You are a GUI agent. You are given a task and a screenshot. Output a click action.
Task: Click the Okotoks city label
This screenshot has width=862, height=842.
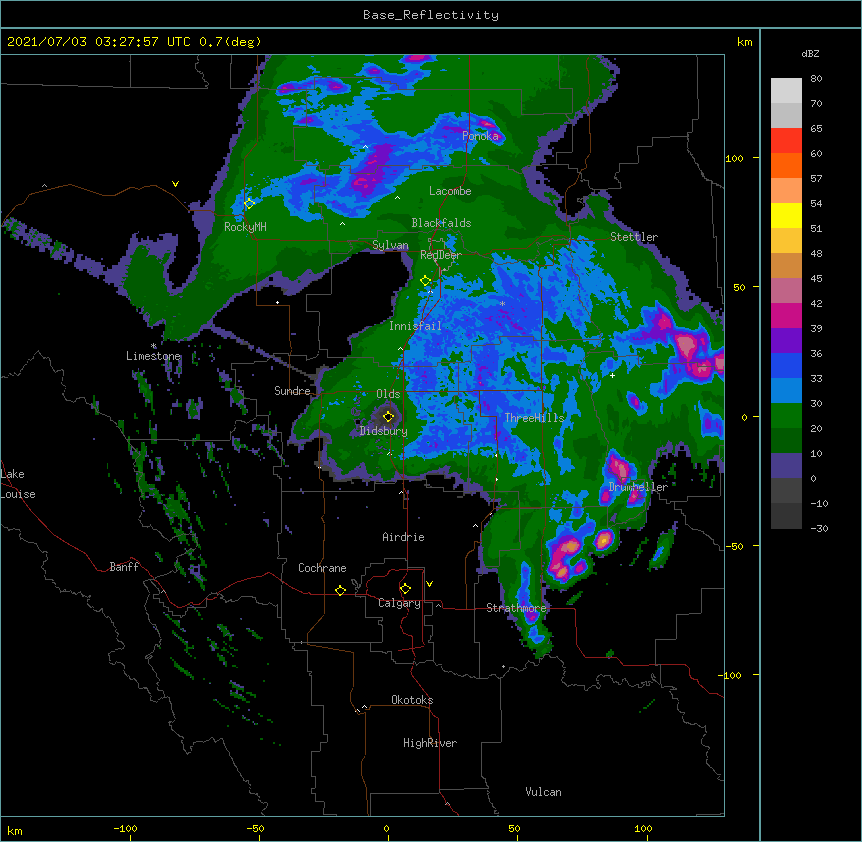pyautogui.click(x=412, y=700)
